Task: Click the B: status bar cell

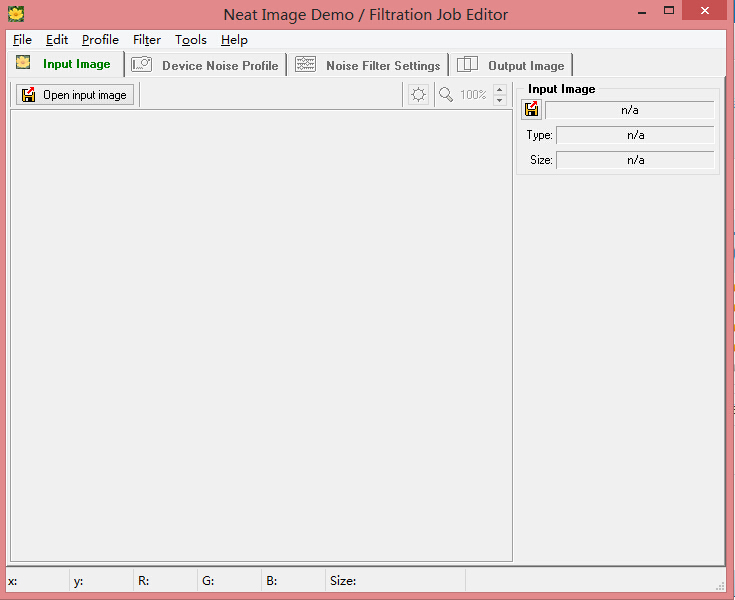Action: [293, 581]
